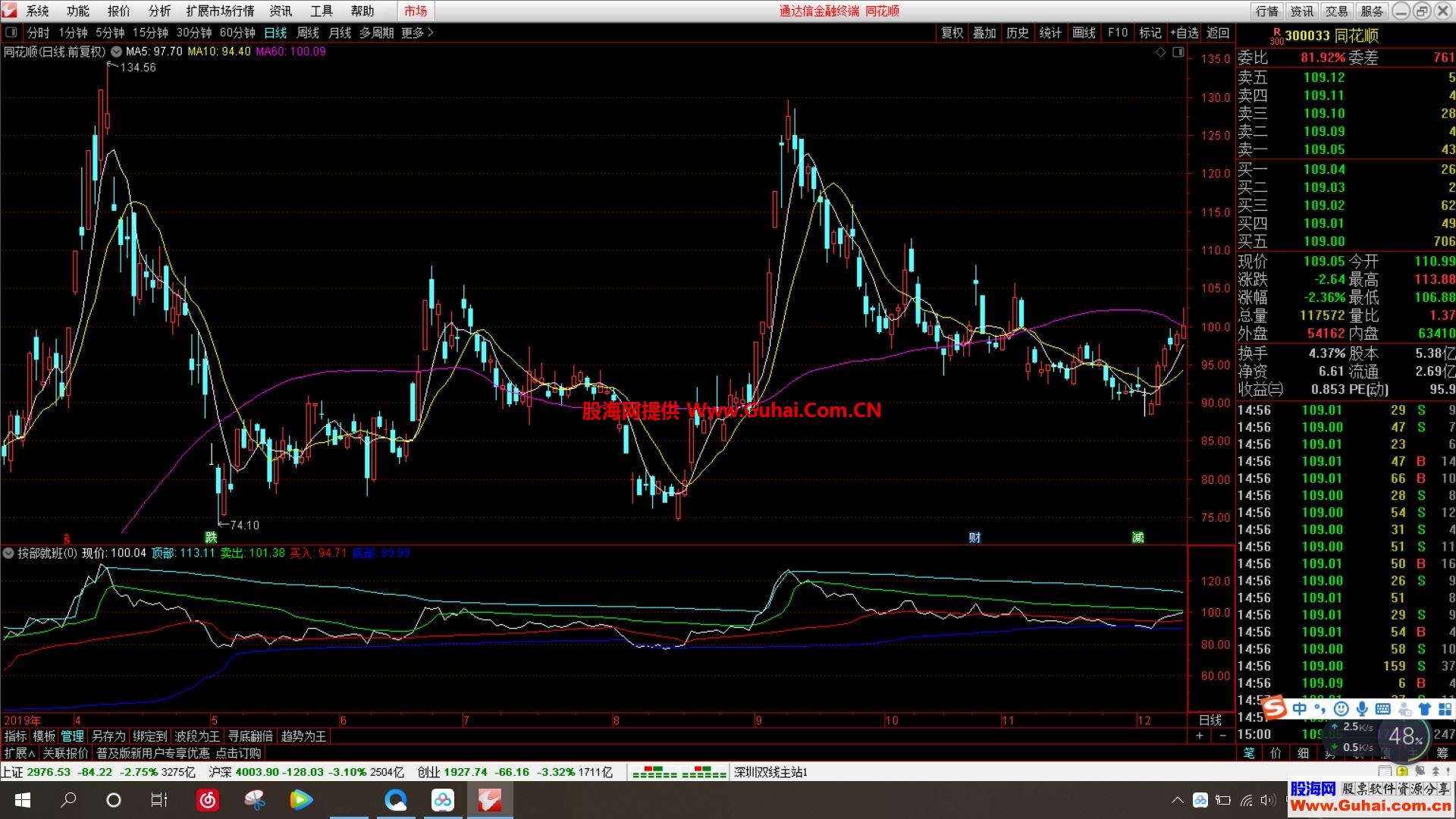Show hidden system tray icons chevron
1456x819 pixels.
click(1178, 800)
